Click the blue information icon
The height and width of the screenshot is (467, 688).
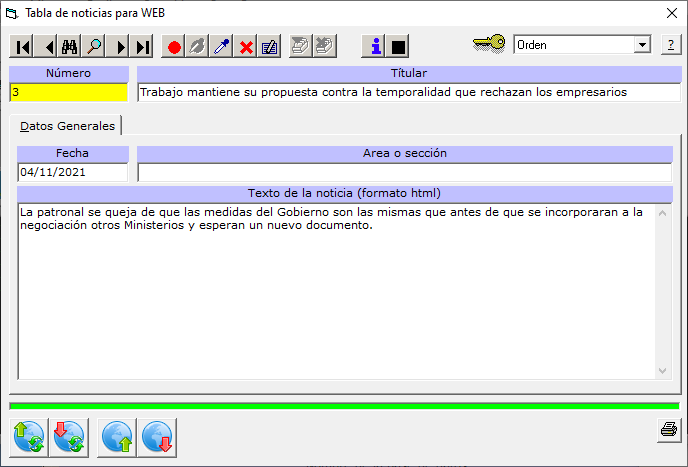375,47
